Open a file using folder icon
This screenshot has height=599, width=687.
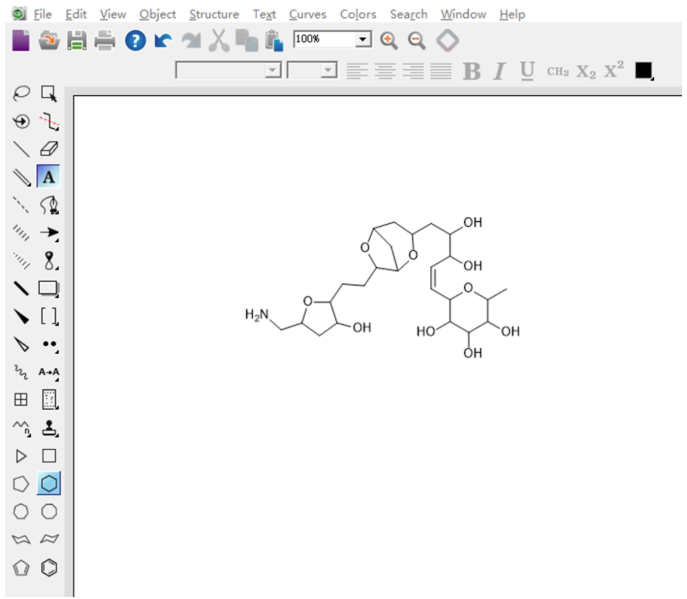point(49,41)
